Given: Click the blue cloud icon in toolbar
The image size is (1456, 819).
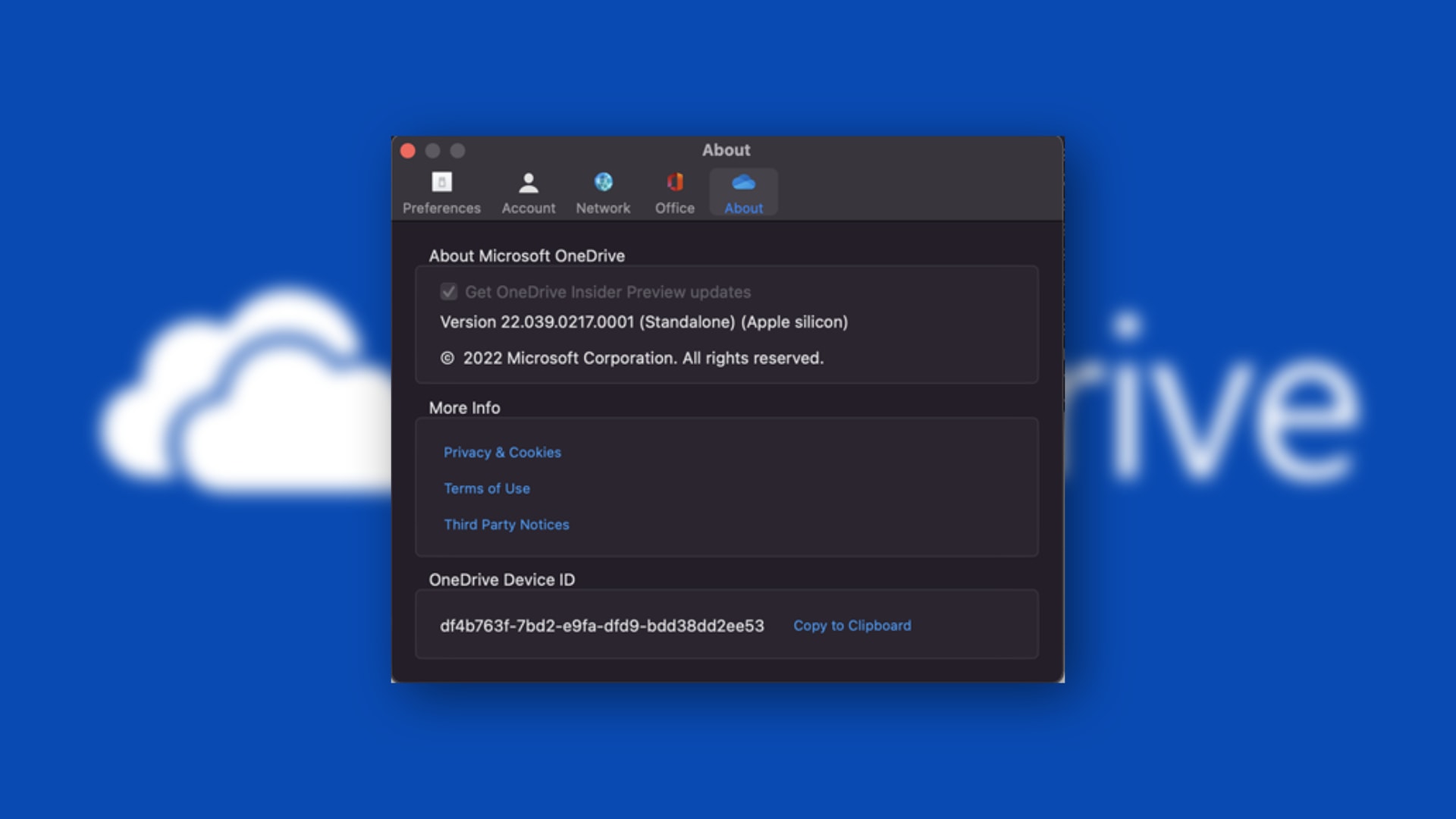Looking at the screenshot, I should pos(742,182).
